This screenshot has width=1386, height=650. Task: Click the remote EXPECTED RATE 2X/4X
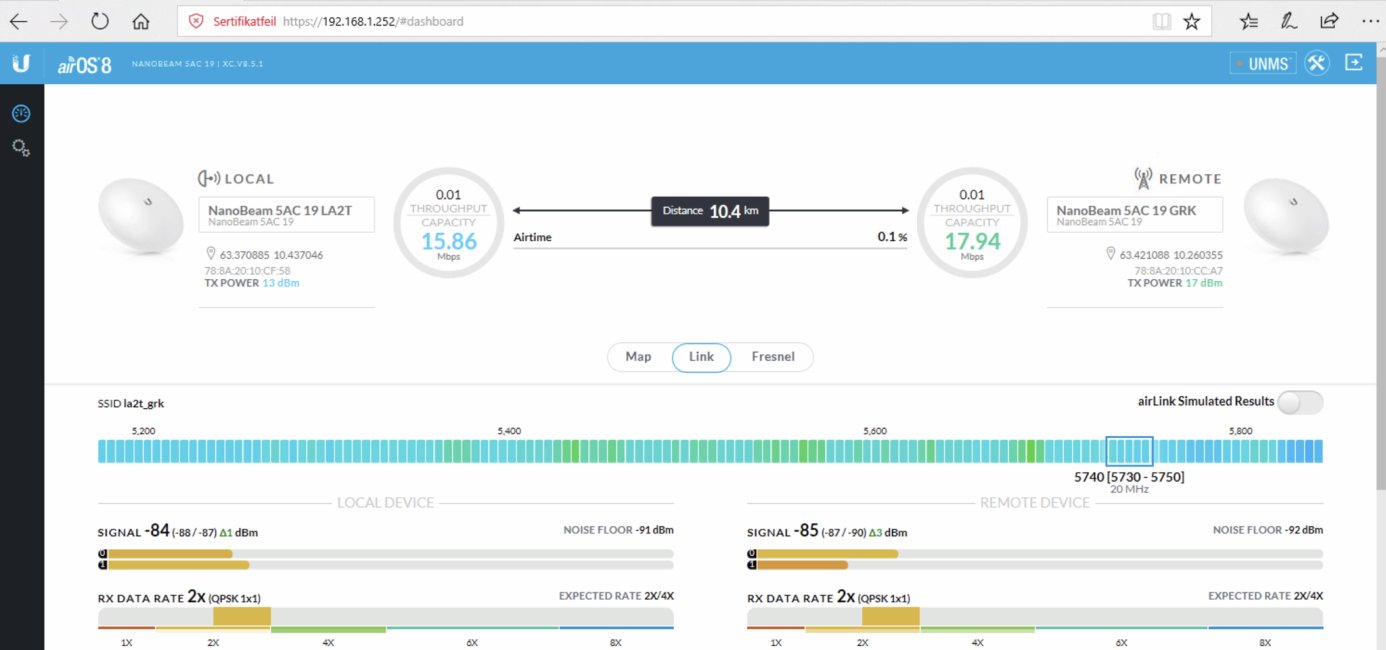pyautogui.click(x=1265, y=596)
